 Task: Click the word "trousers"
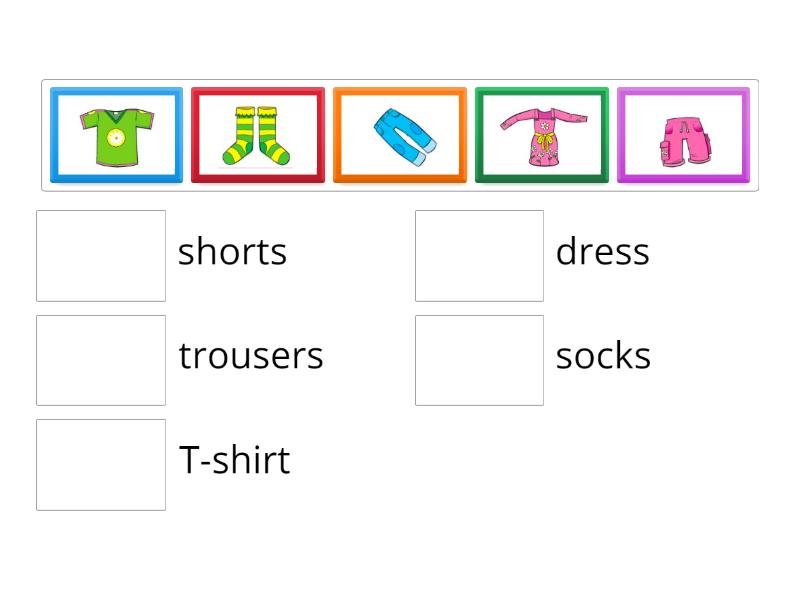point(251,356)
